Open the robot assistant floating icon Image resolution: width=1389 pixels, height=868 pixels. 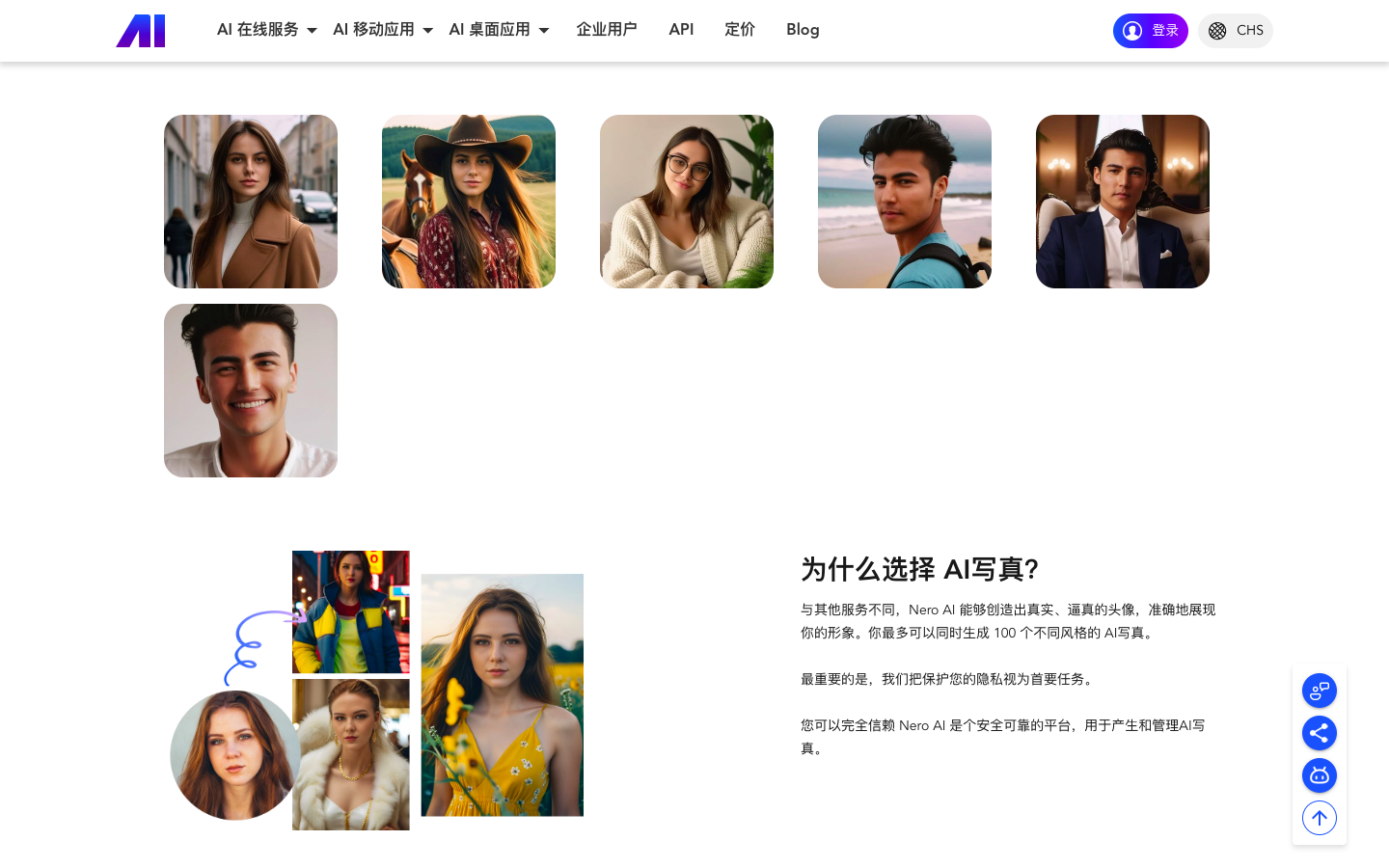point(1320,775)
